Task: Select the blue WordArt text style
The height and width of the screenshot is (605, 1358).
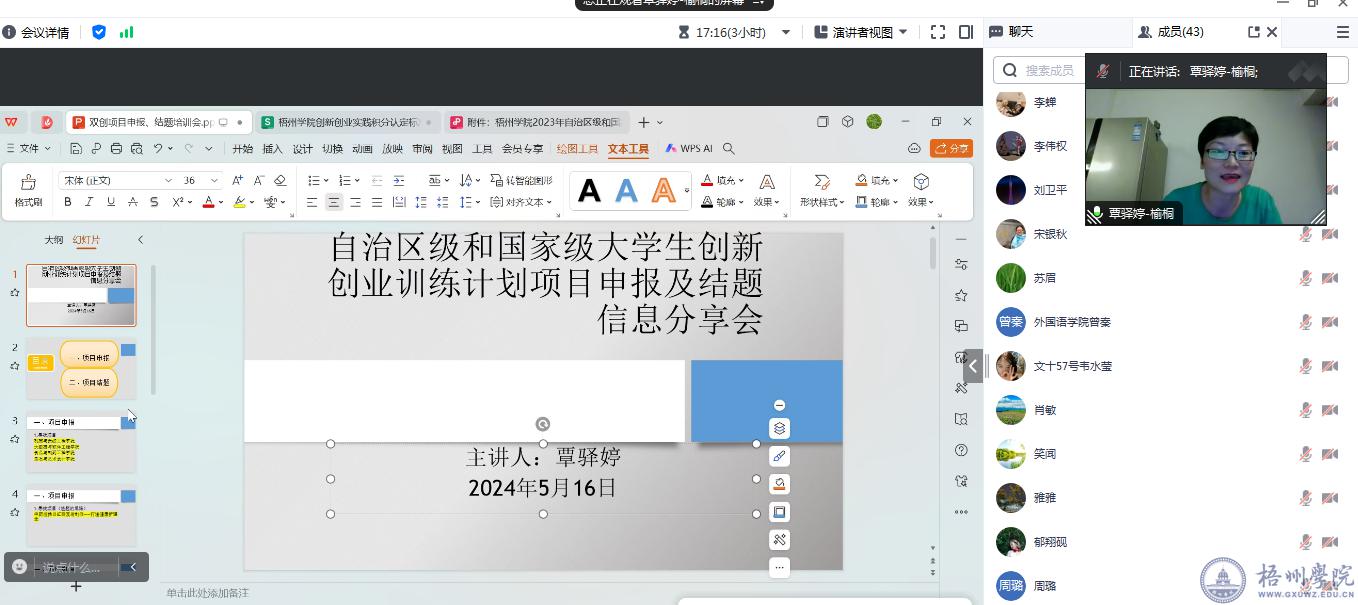Action: [x=626, y=190]
